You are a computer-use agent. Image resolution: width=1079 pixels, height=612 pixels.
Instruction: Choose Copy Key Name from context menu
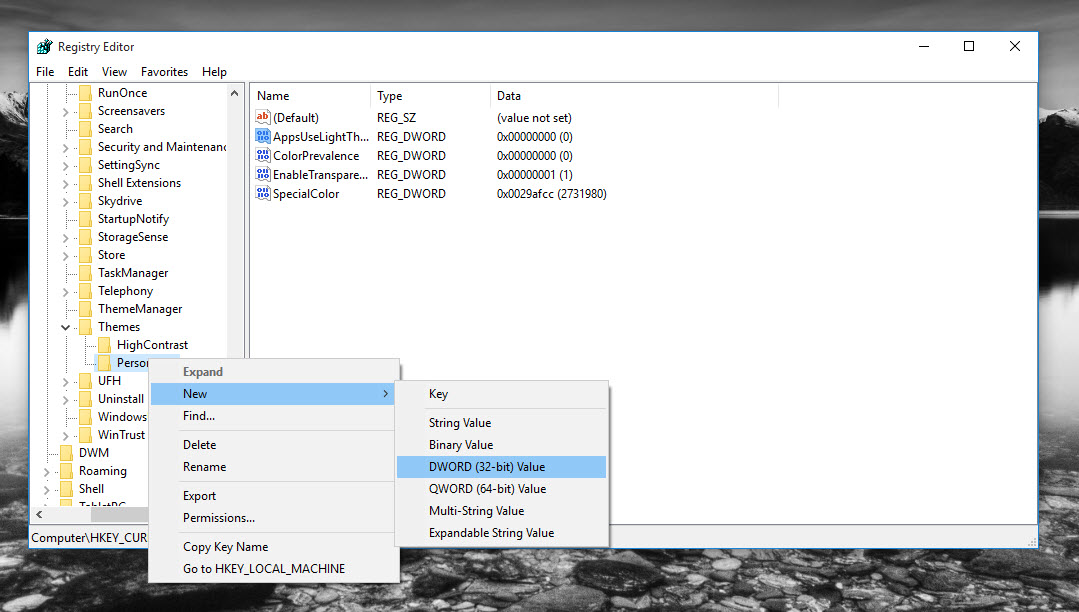click(225, 547)
